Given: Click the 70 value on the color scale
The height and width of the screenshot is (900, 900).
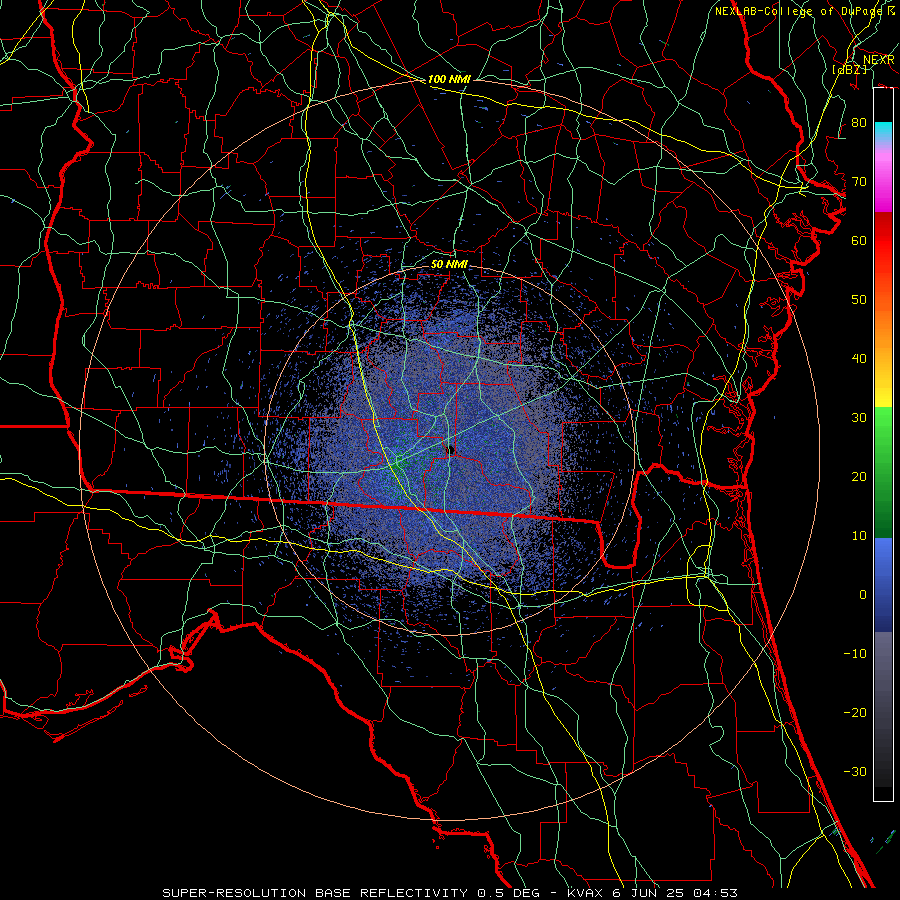Looking at the screenshot, I should click(x=859, y=182).
